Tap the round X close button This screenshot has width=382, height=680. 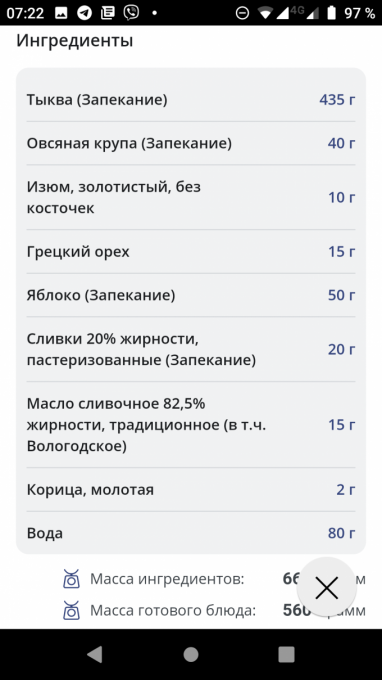pos(326,587)
